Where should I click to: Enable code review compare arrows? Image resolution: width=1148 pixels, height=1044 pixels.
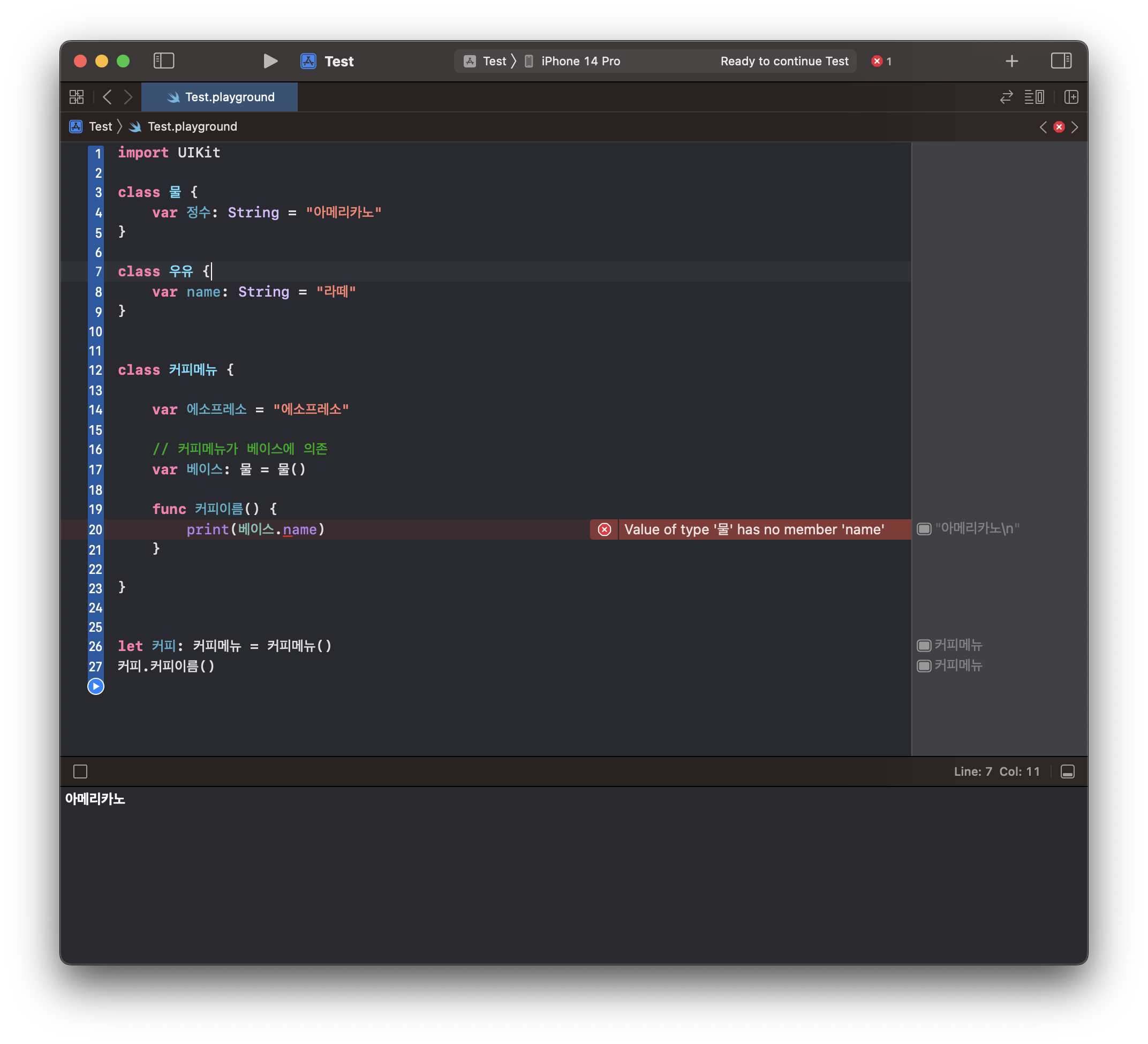[1006, 97]
